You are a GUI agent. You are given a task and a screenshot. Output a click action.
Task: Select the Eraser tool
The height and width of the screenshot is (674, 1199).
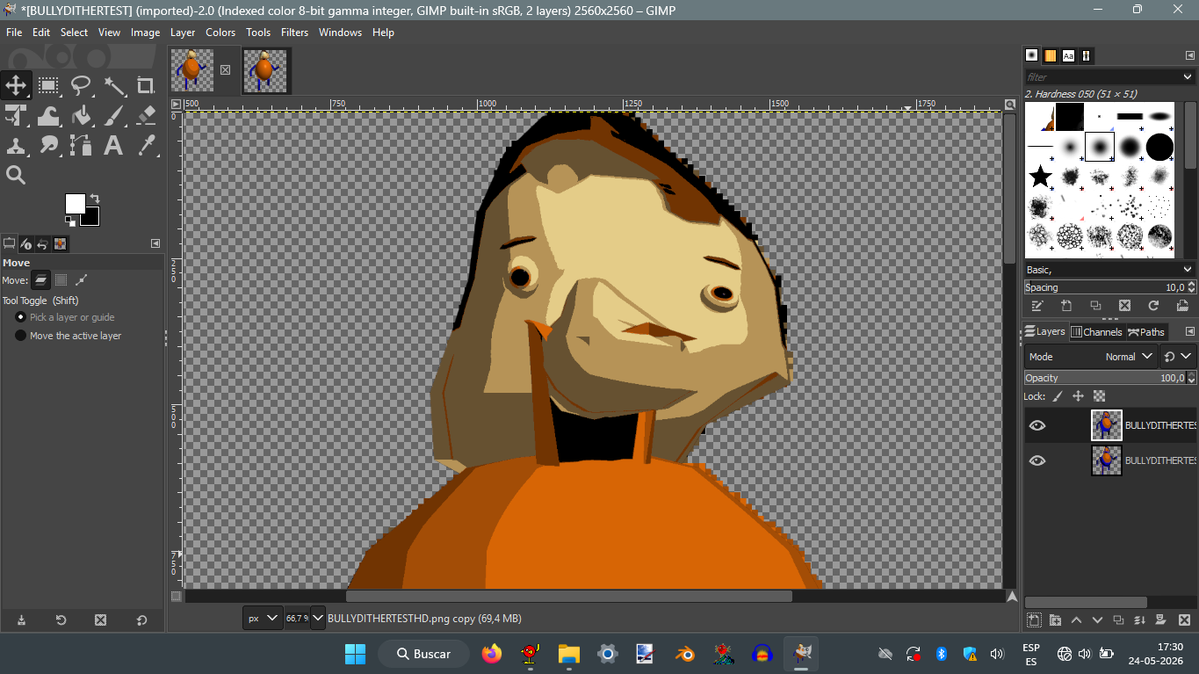(145, 116)
